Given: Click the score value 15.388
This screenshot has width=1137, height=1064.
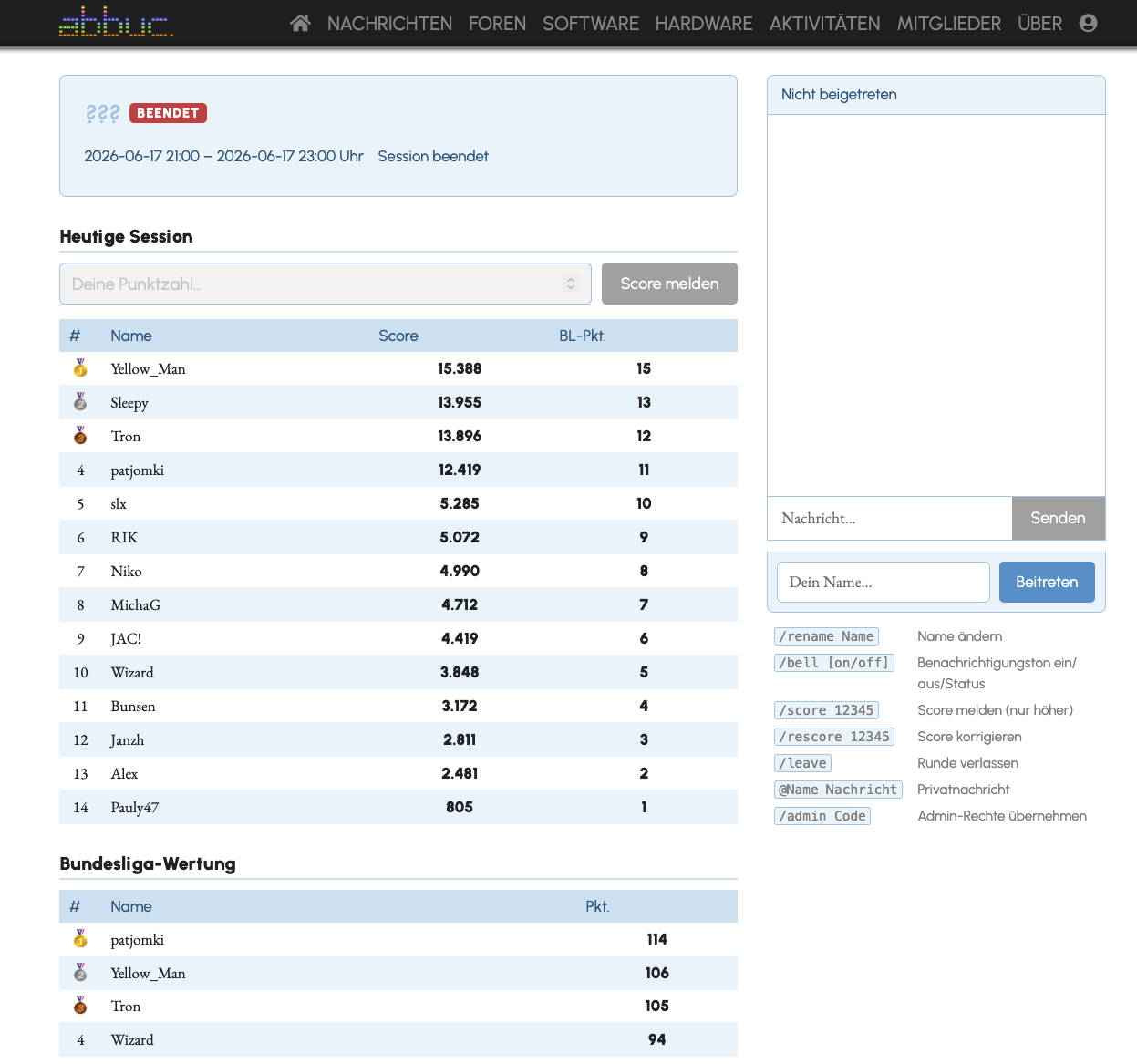Looking at the screenshot, I should tap(460, 368).
